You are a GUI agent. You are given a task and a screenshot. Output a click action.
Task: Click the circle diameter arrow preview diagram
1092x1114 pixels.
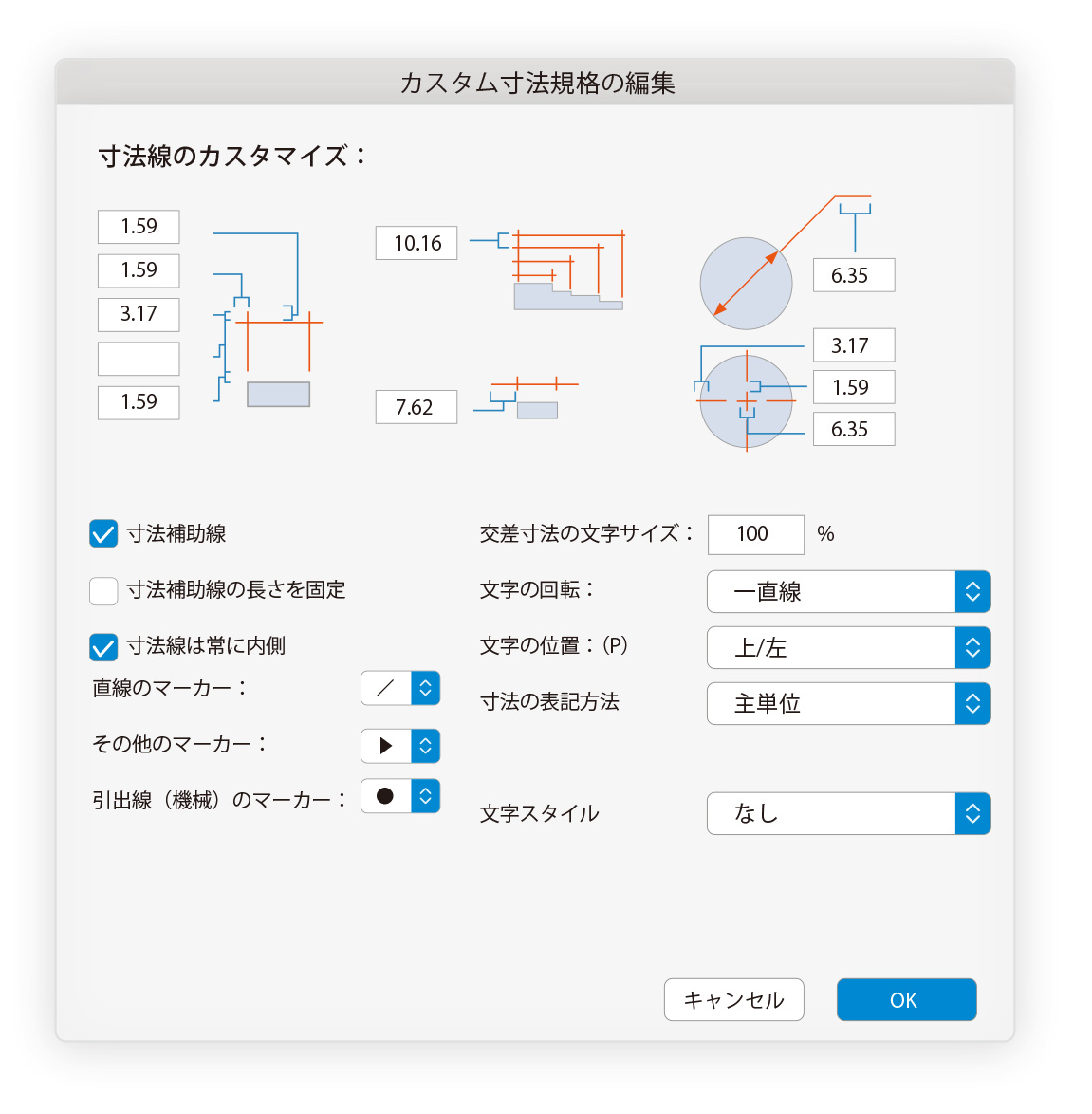(747, 283)
